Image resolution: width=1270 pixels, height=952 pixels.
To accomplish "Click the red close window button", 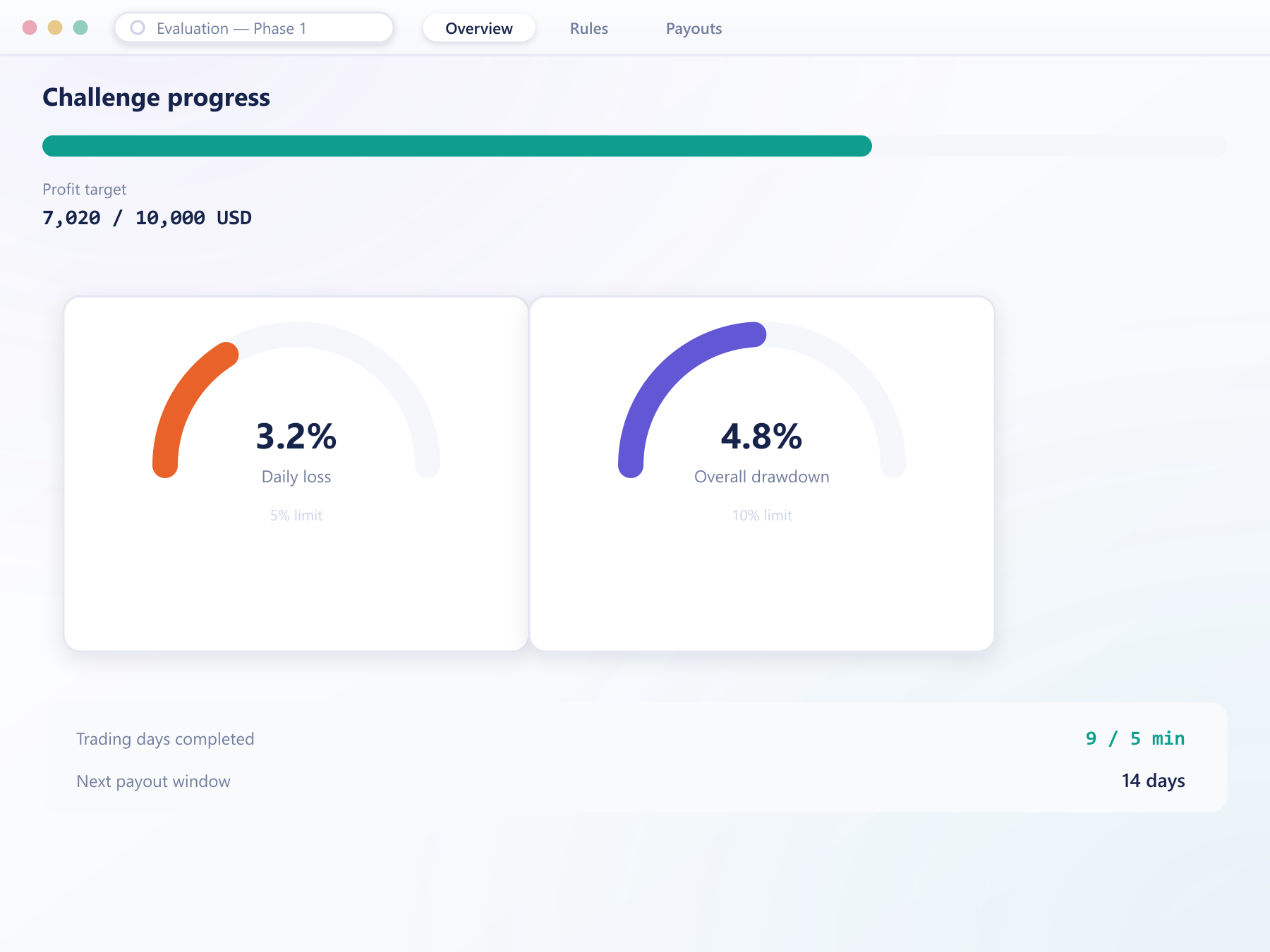I will (30, 28).
